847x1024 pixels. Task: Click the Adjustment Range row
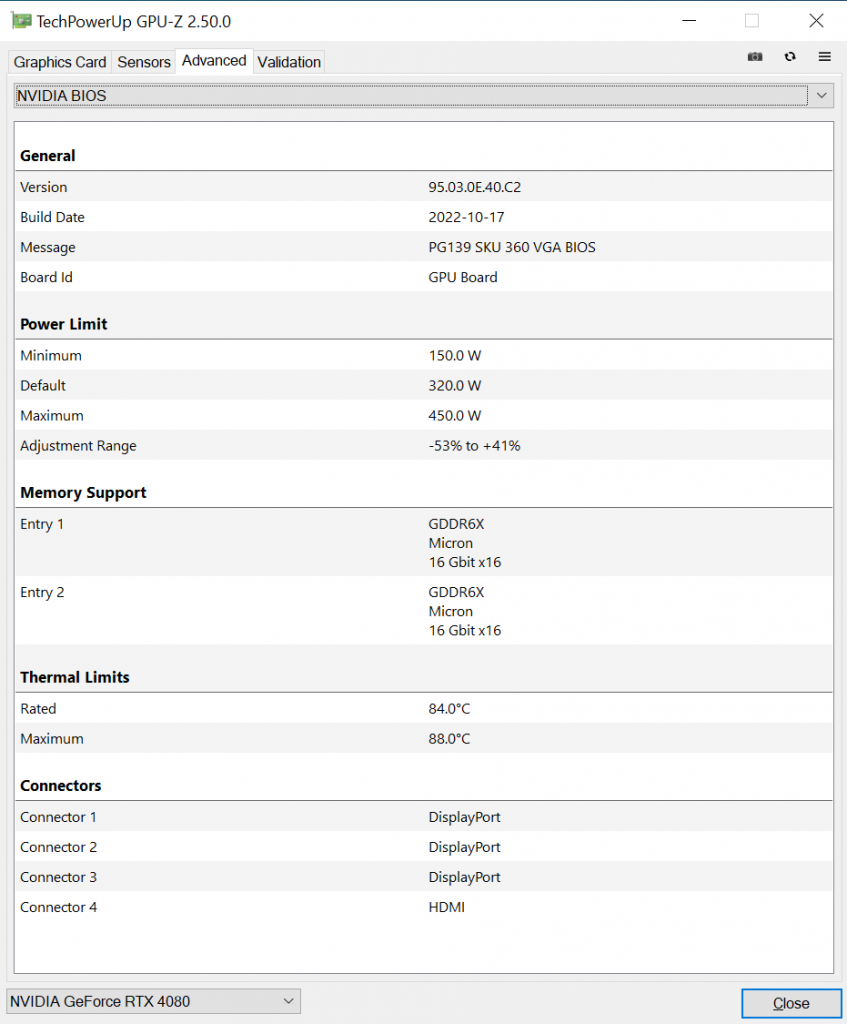click(x=424, y=445)
